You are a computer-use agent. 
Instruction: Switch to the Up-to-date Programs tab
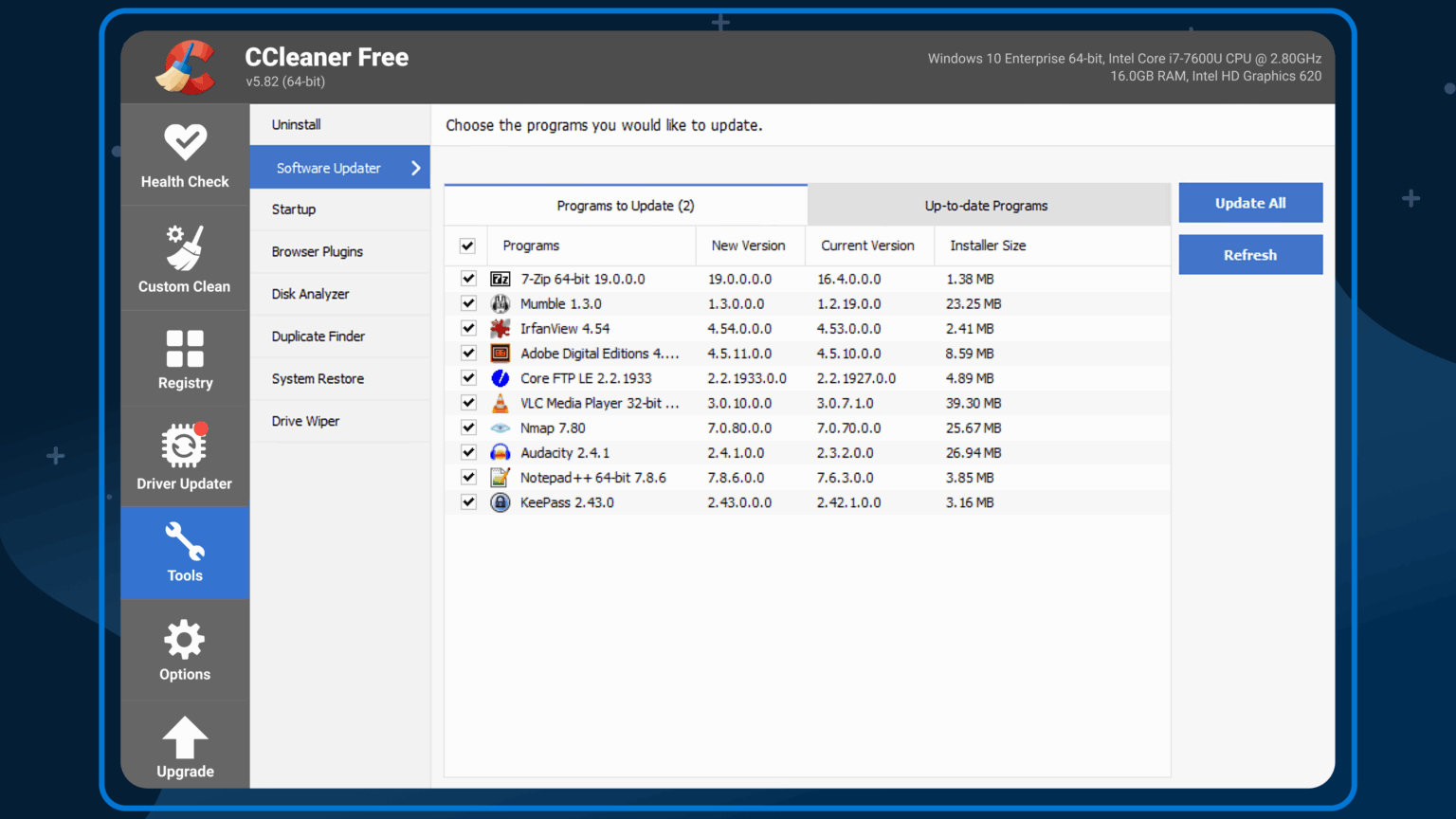(x=986, y=205)
